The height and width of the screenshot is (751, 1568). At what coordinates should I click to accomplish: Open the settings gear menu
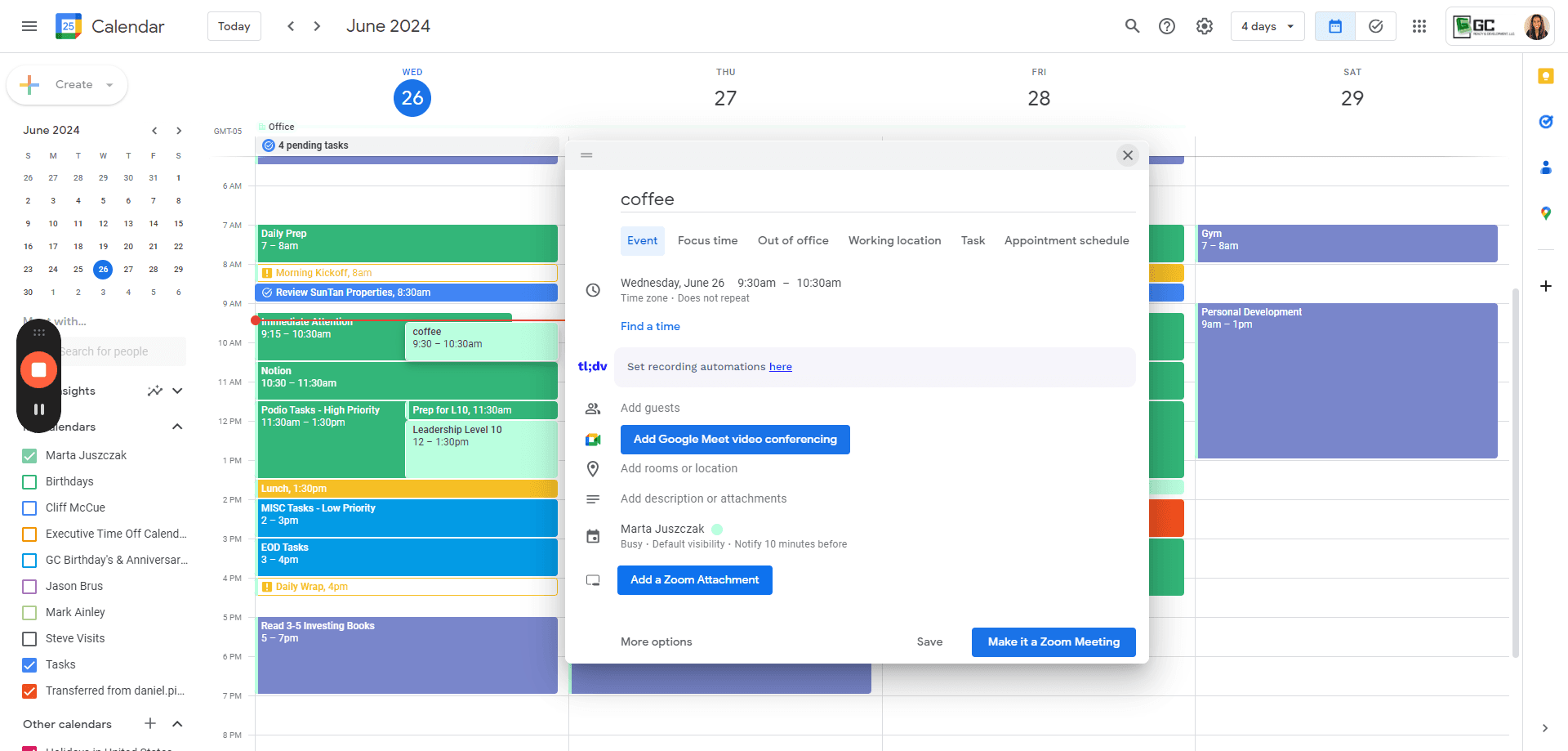point(1205,26)
